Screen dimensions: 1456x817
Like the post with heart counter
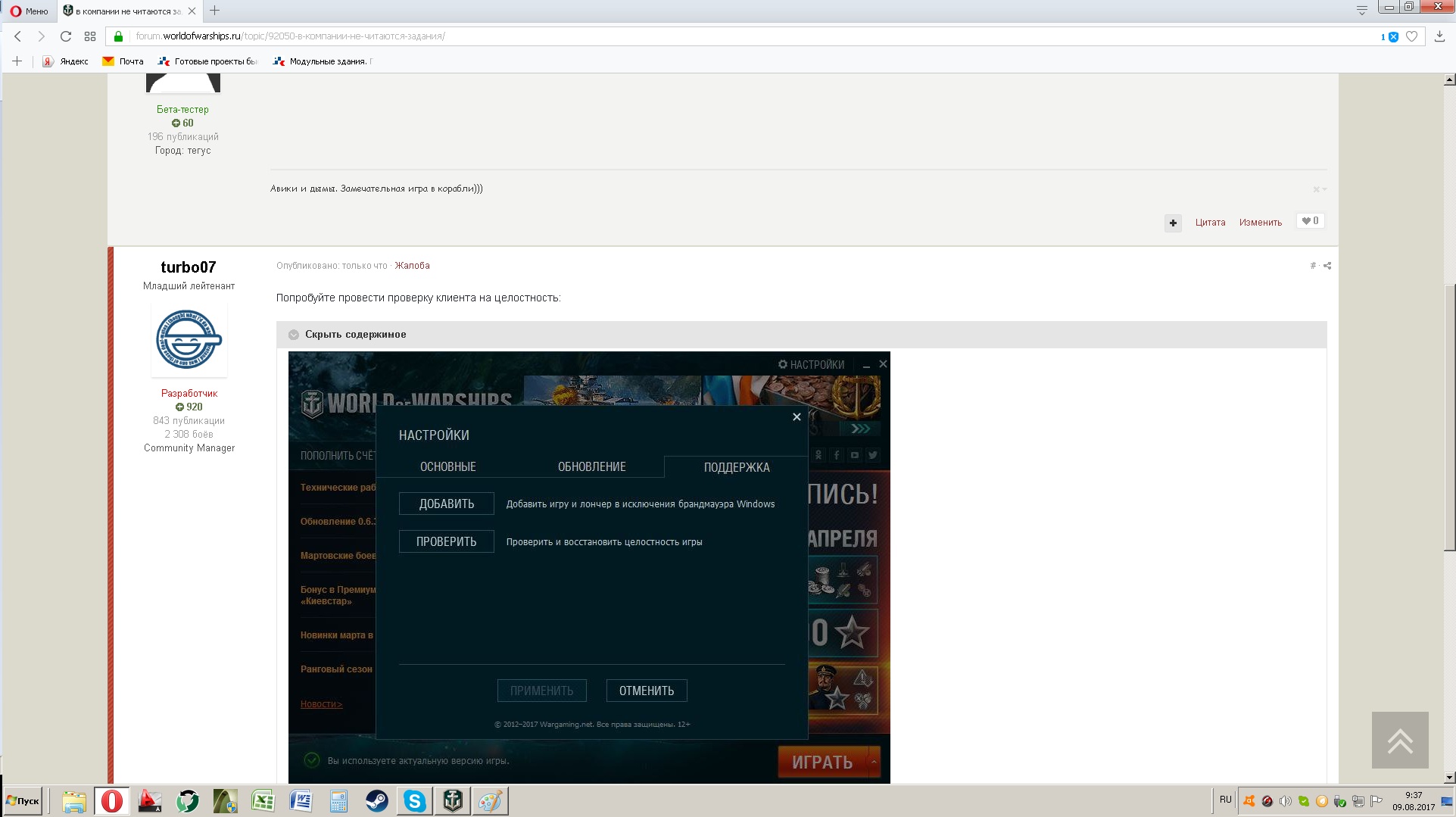tap(1310, 221)
